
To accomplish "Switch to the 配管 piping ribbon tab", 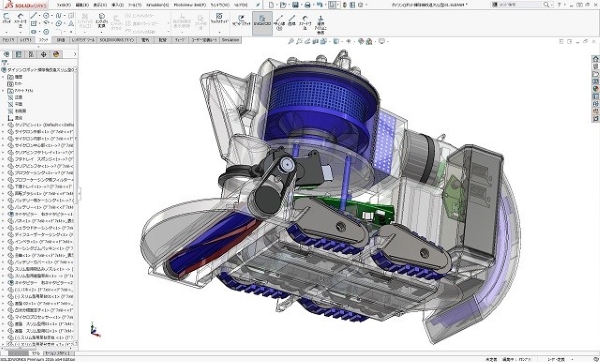I will point(163,40).
